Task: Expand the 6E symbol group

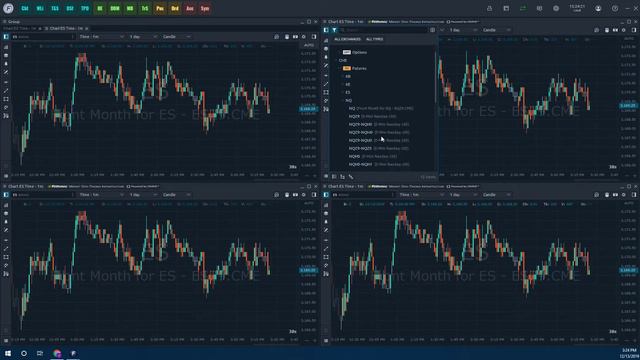Action: click(x=343, y=84)
